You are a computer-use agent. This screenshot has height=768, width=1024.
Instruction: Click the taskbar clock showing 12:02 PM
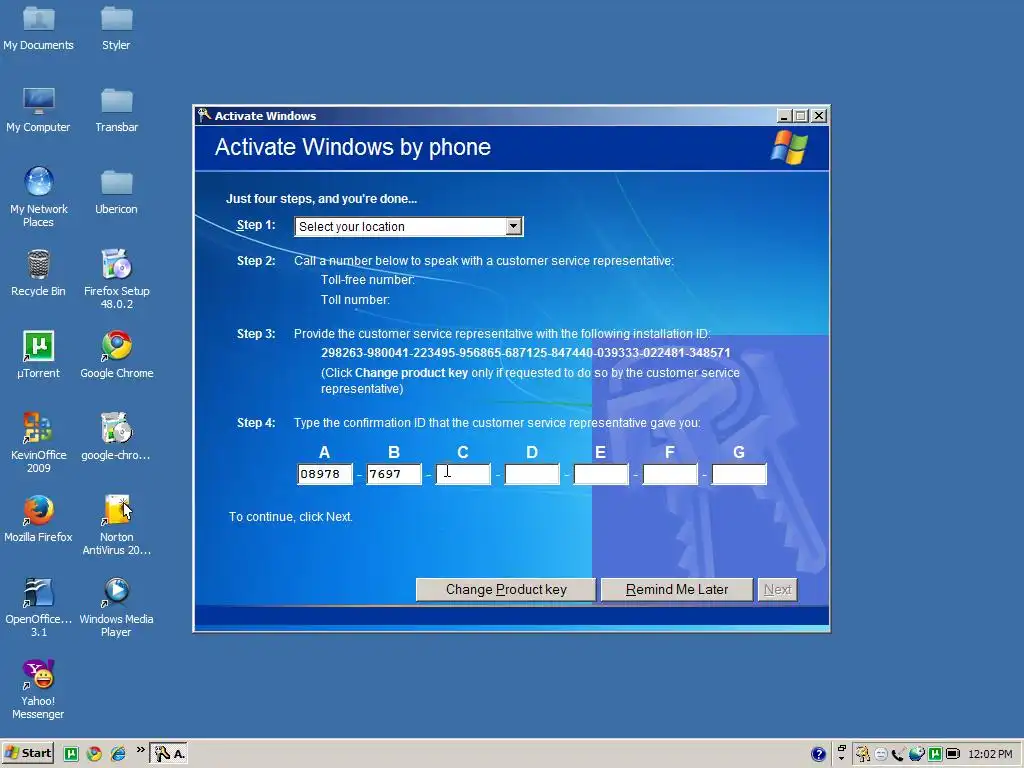point(990,754)
